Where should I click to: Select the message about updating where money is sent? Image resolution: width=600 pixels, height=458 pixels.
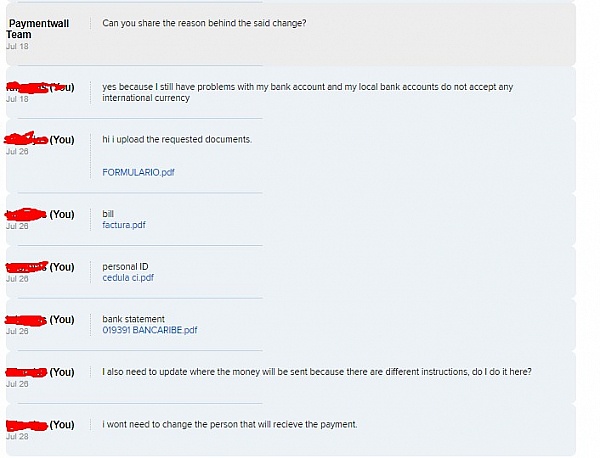[316, 372]
